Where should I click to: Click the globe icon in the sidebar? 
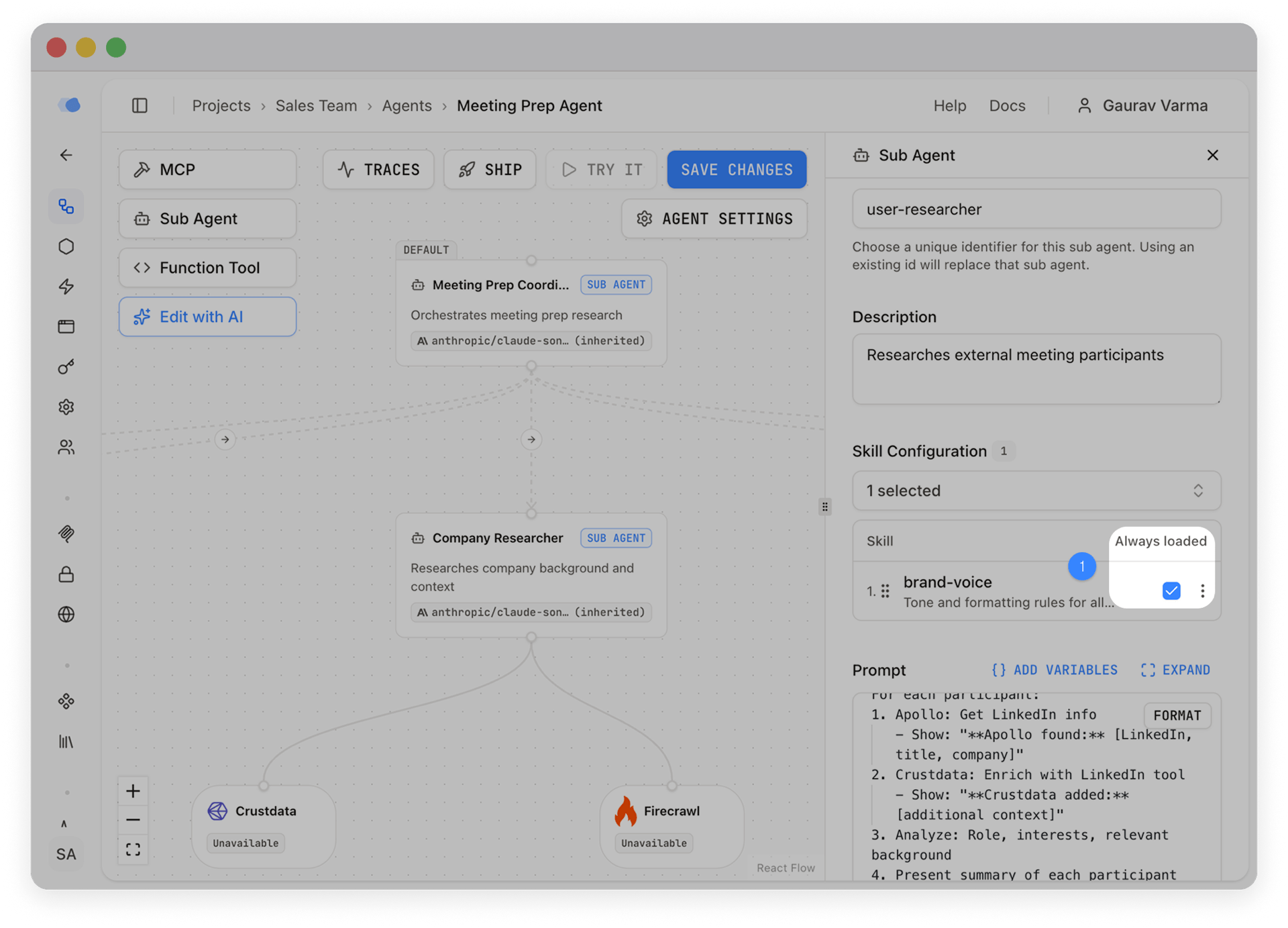point(66,615)
